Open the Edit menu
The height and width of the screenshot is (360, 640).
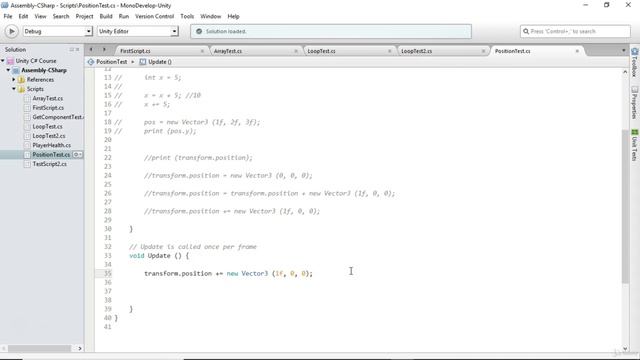click(x=23, y=16)
